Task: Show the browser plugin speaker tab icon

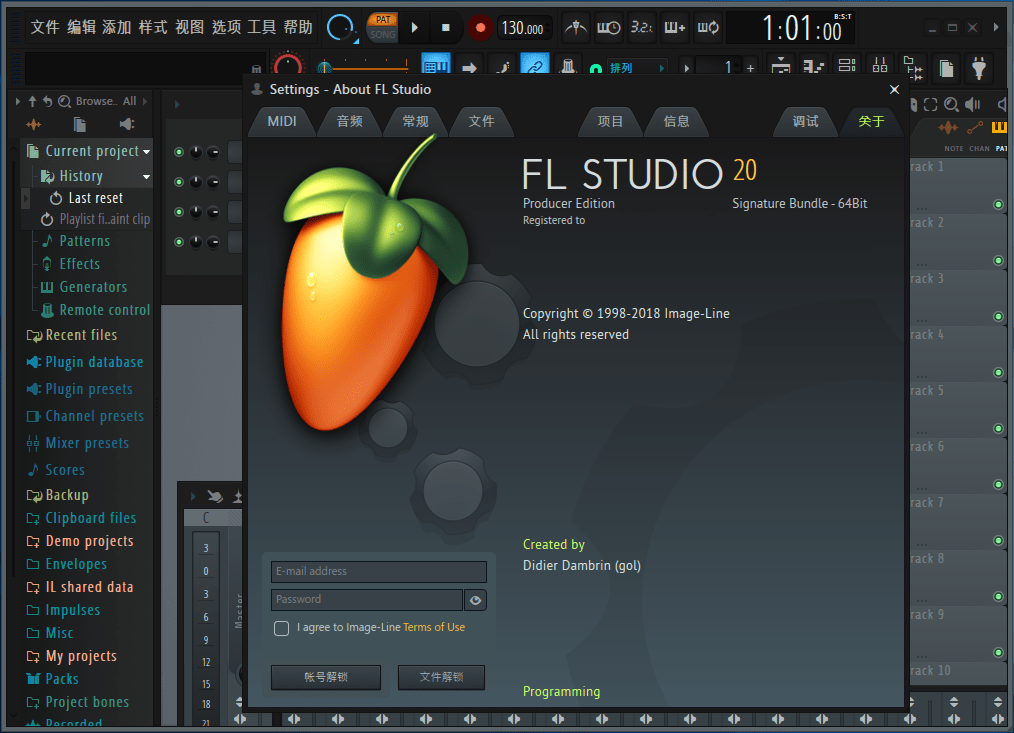Action: (x=127, y=124)
